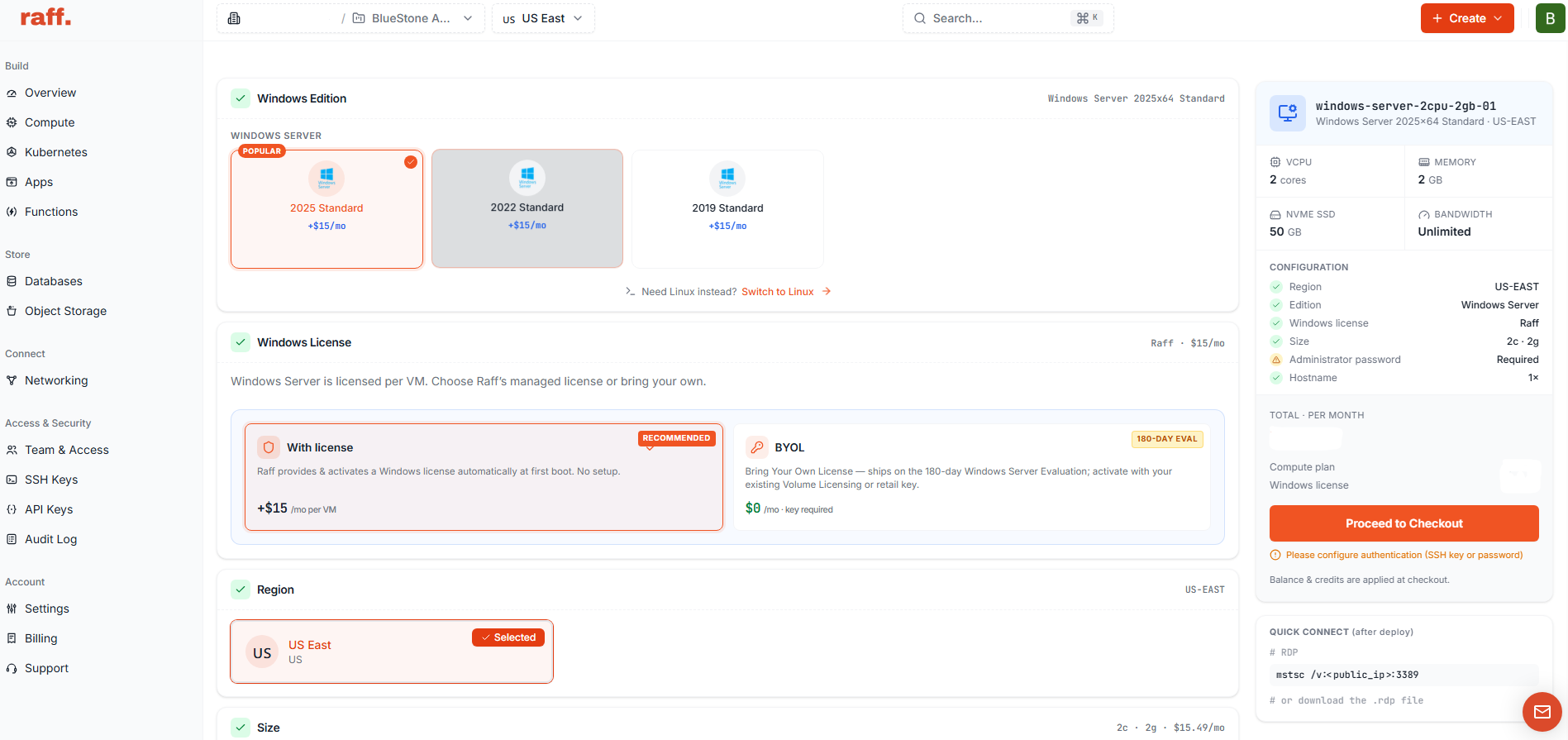Click the Support headset icon
The width and height of the screenshot is (1568, 740).
pyautogui.click(x=12, y=668)
